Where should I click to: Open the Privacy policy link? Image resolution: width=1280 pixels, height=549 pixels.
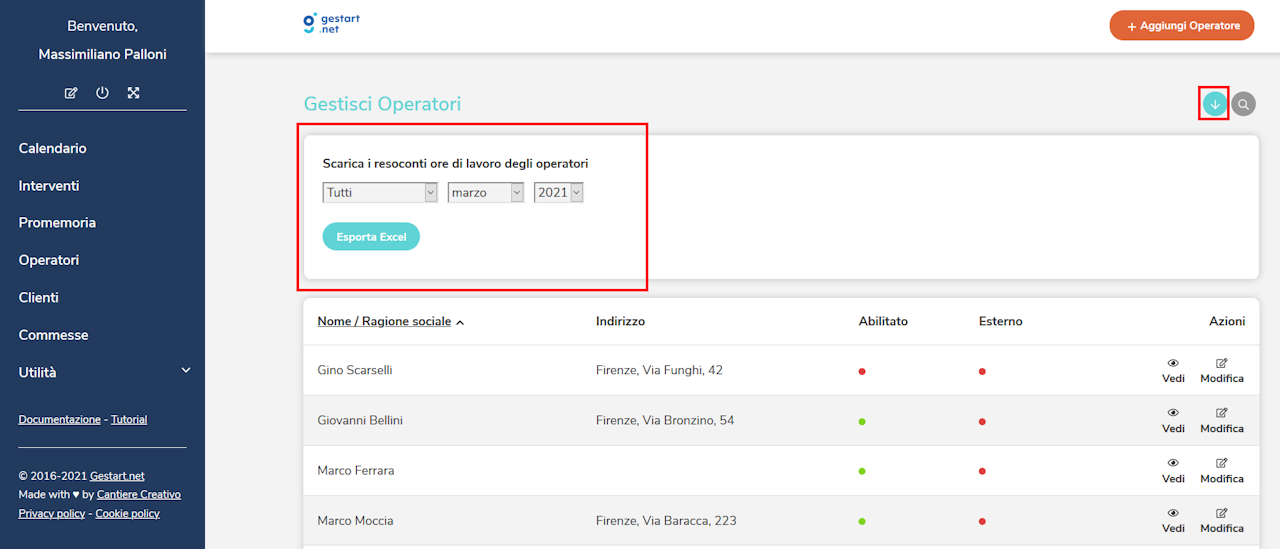(51, 513)
